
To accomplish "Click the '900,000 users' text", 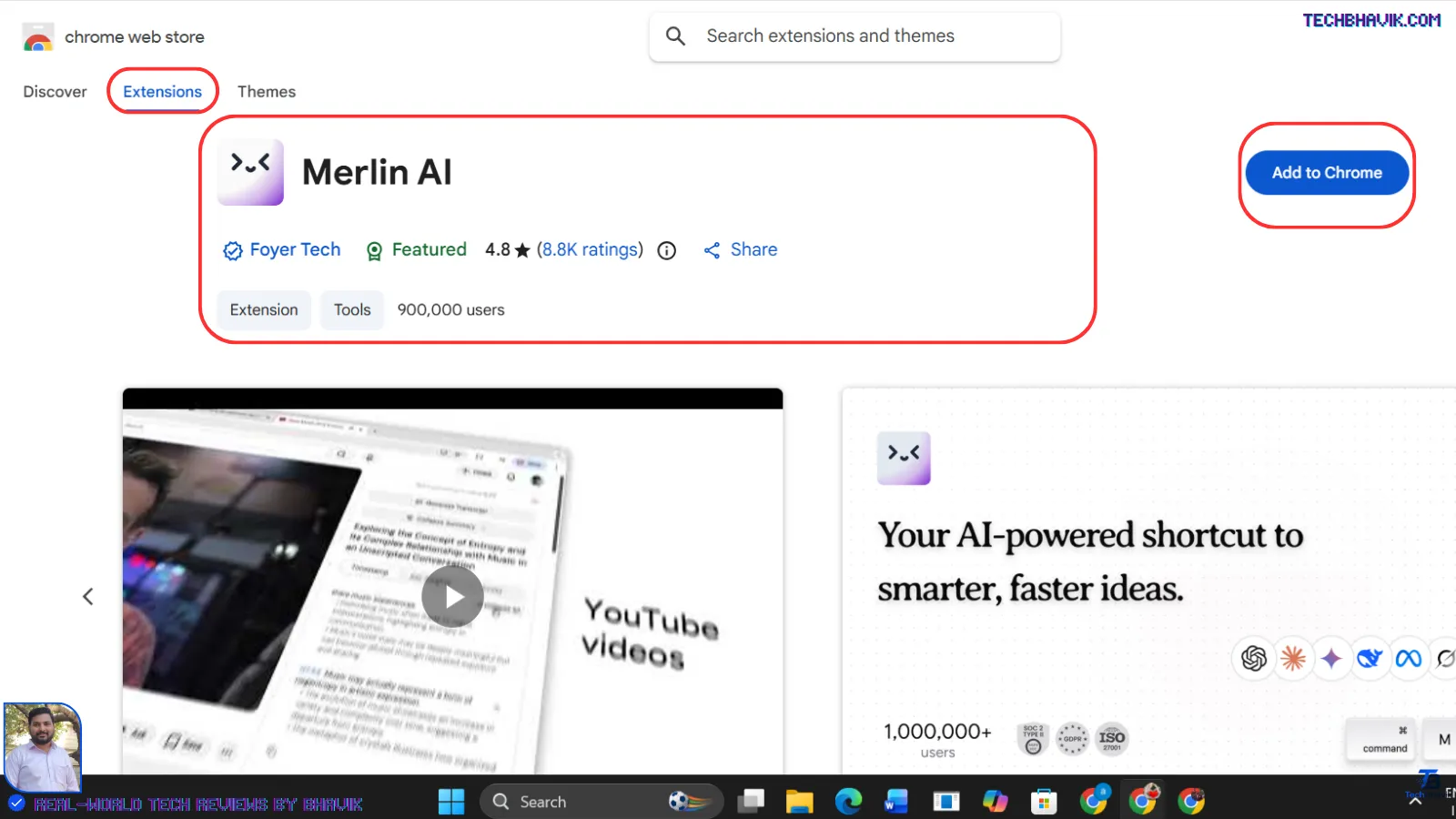I will (450, 310).
